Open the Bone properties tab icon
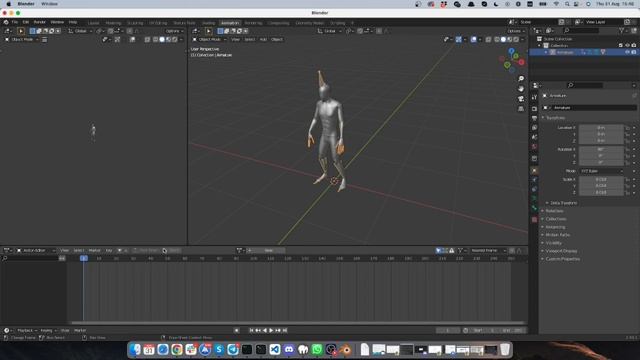Image resolution: width=640 pixels, height=360 pixels. pos(534,209)
